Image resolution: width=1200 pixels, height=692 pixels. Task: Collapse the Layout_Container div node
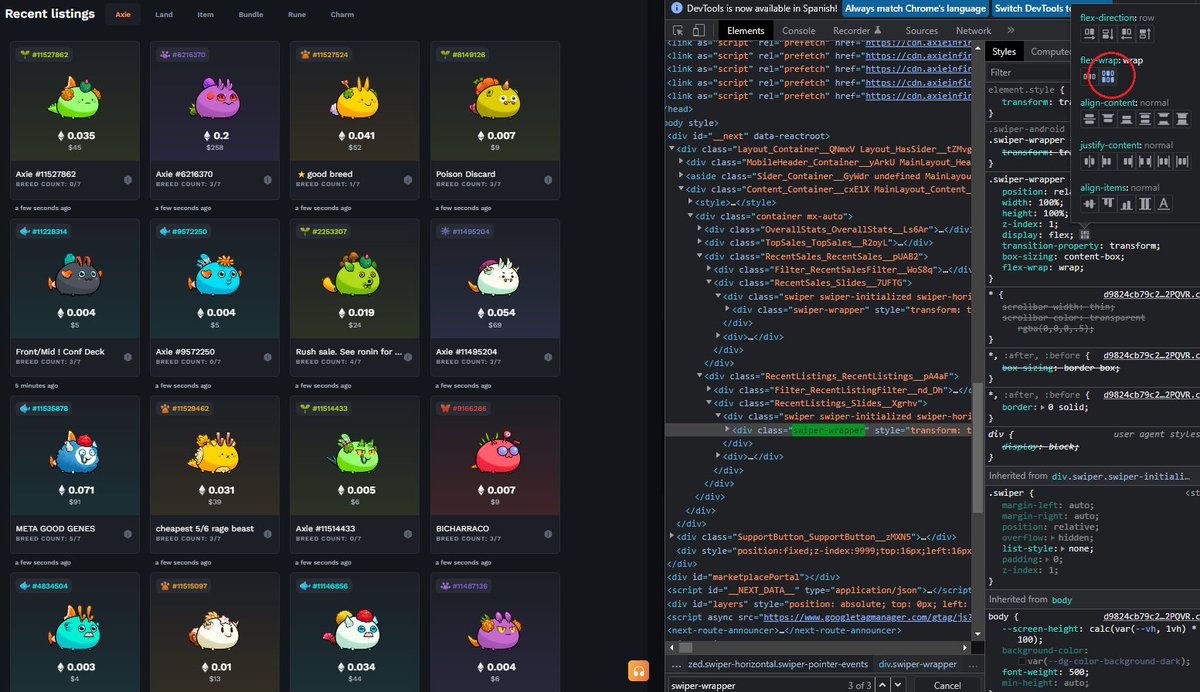672,149
